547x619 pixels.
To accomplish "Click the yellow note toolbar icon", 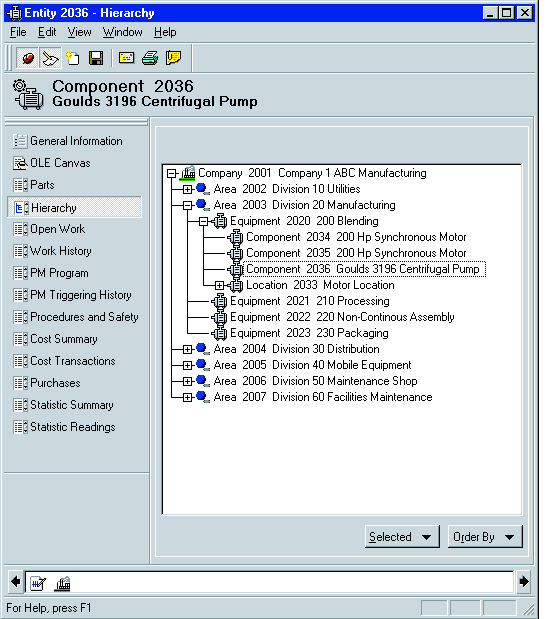I will coord(173,58).
